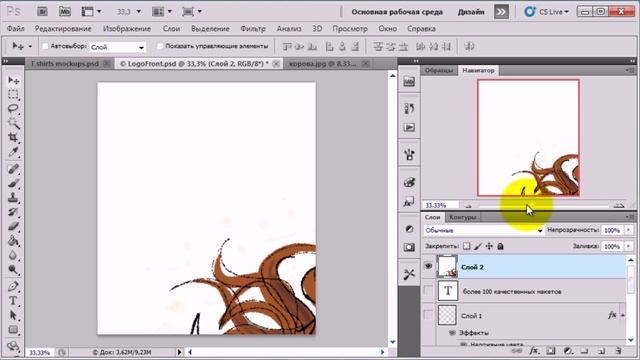Select the Clone Stamp tool
The width and height of the screenshot is (640, 360).
13,198
